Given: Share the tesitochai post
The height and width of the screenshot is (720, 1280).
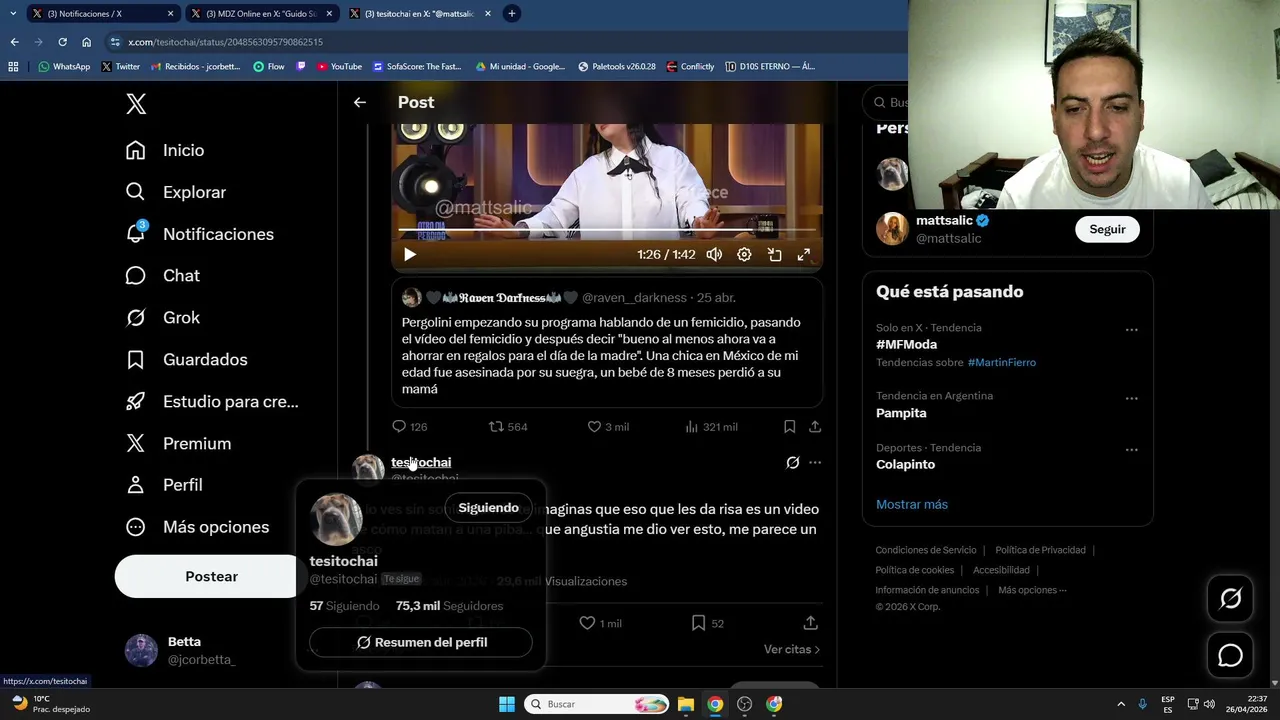Looking at the screenshot, I should pos(811,623).
